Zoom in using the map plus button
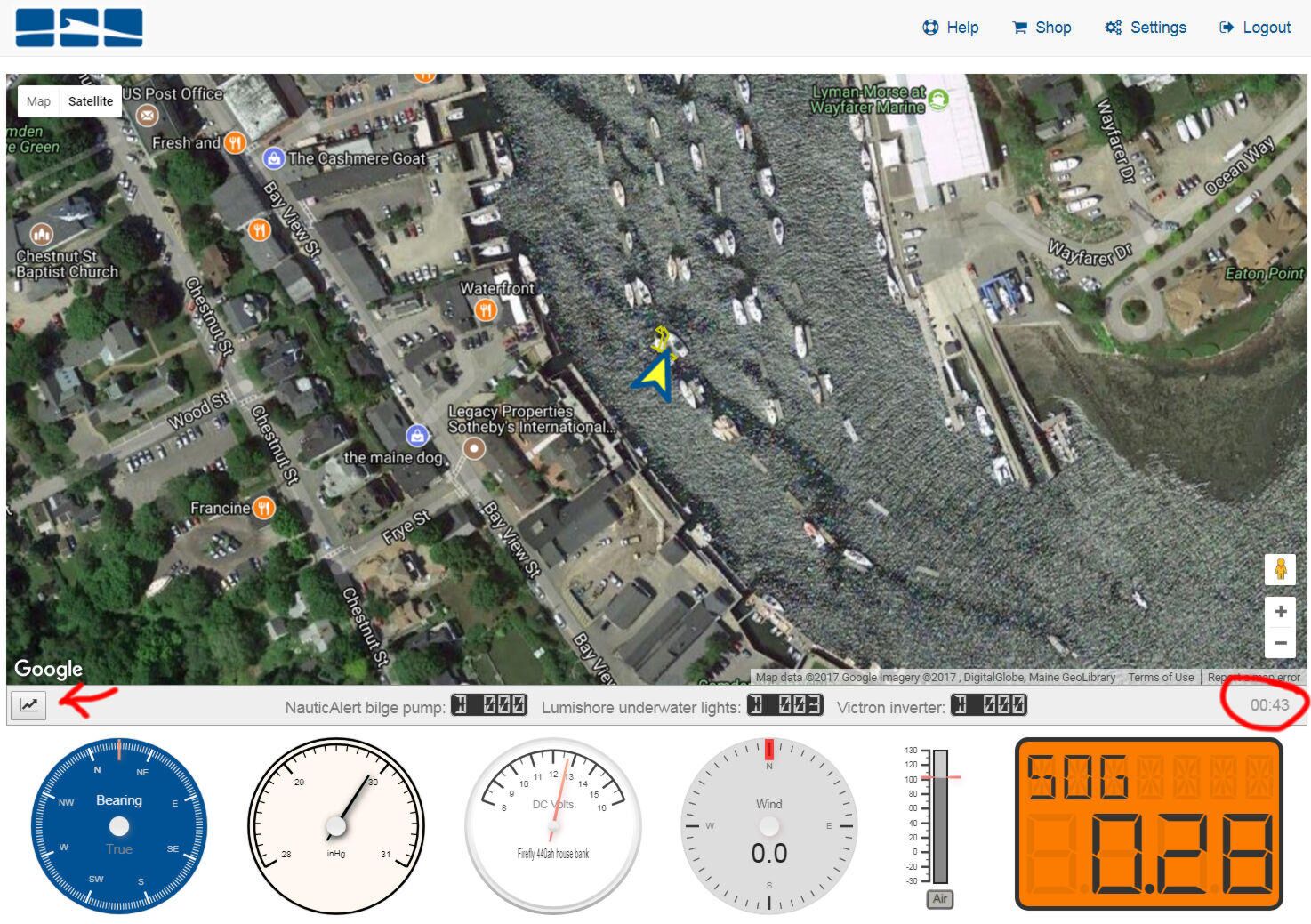 coord(1280,612)
